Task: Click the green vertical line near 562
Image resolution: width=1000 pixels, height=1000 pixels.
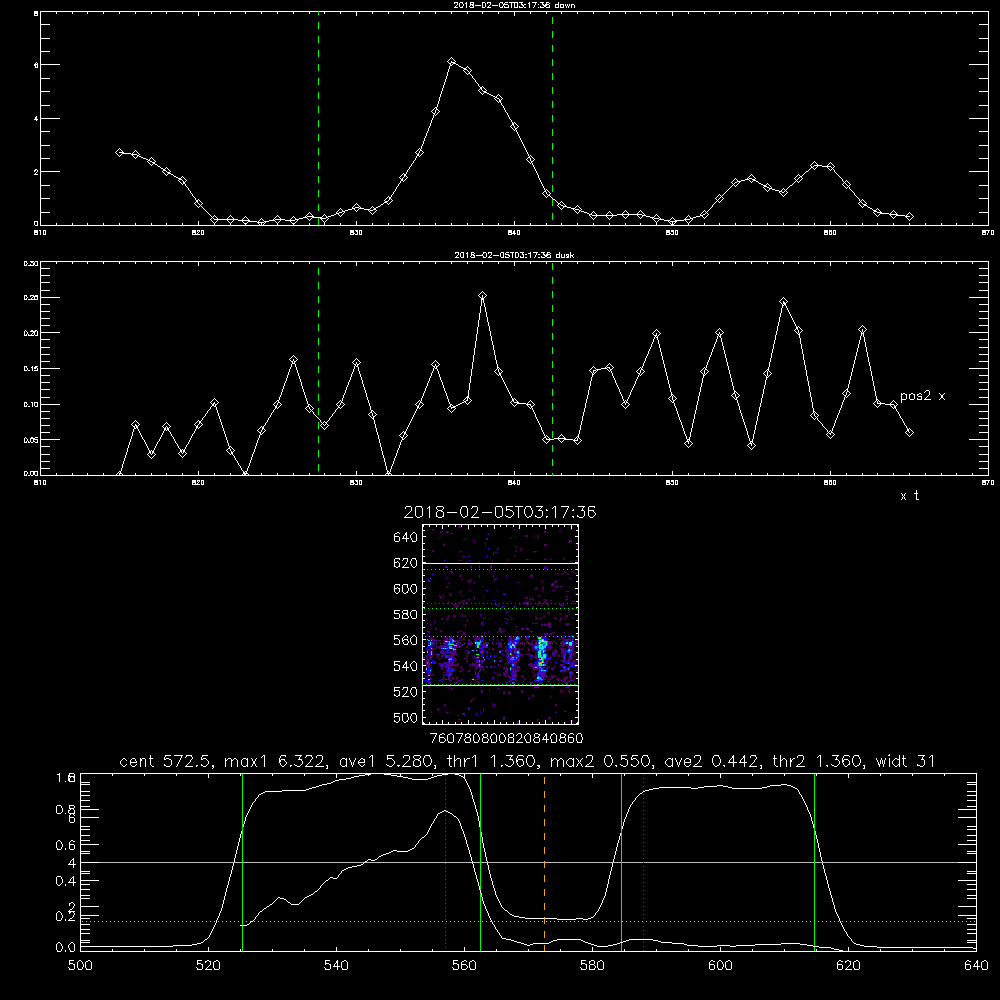Action: 480,861
